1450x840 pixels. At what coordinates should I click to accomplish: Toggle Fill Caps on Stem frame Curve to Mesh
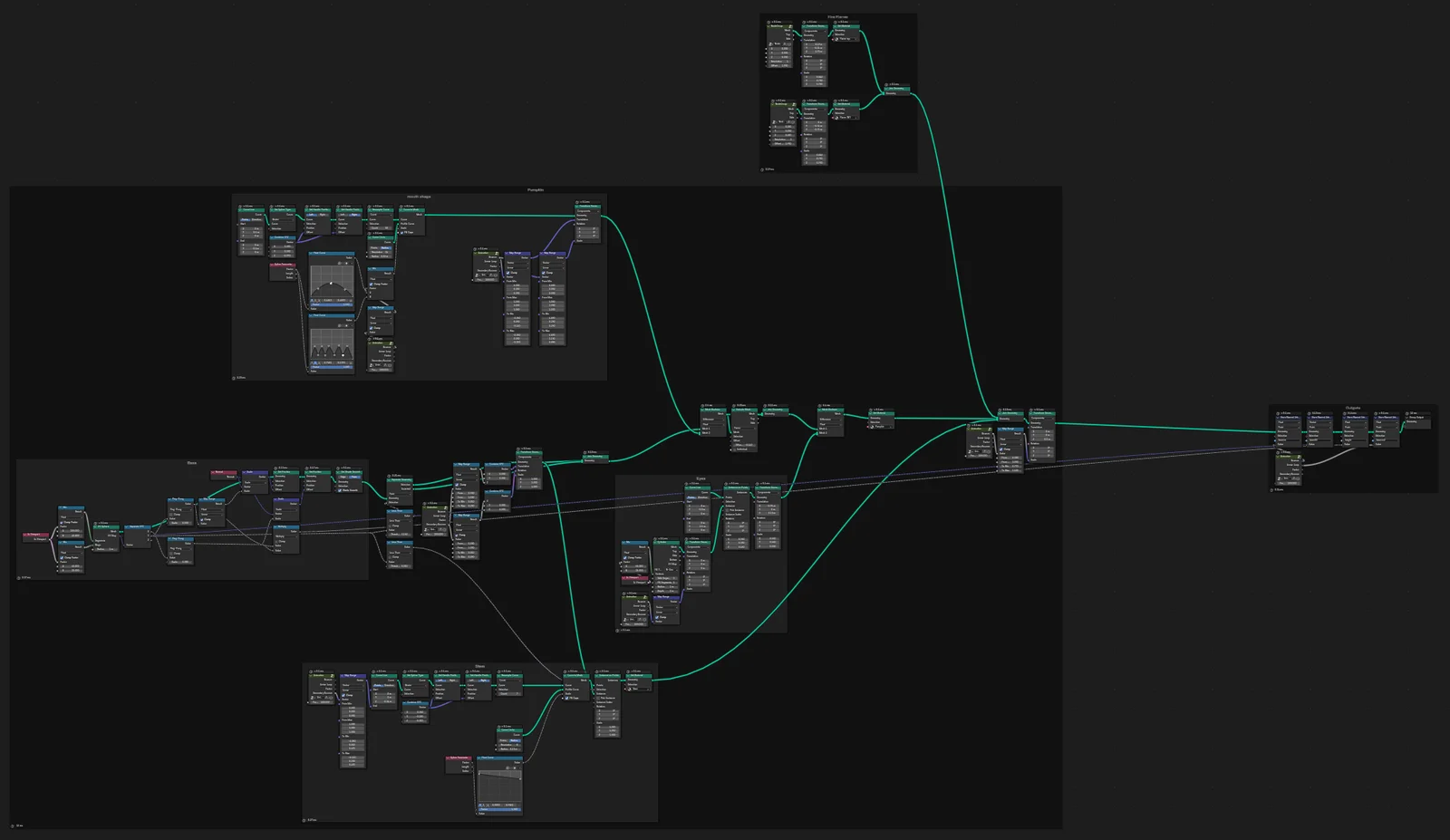coord(568,698)
